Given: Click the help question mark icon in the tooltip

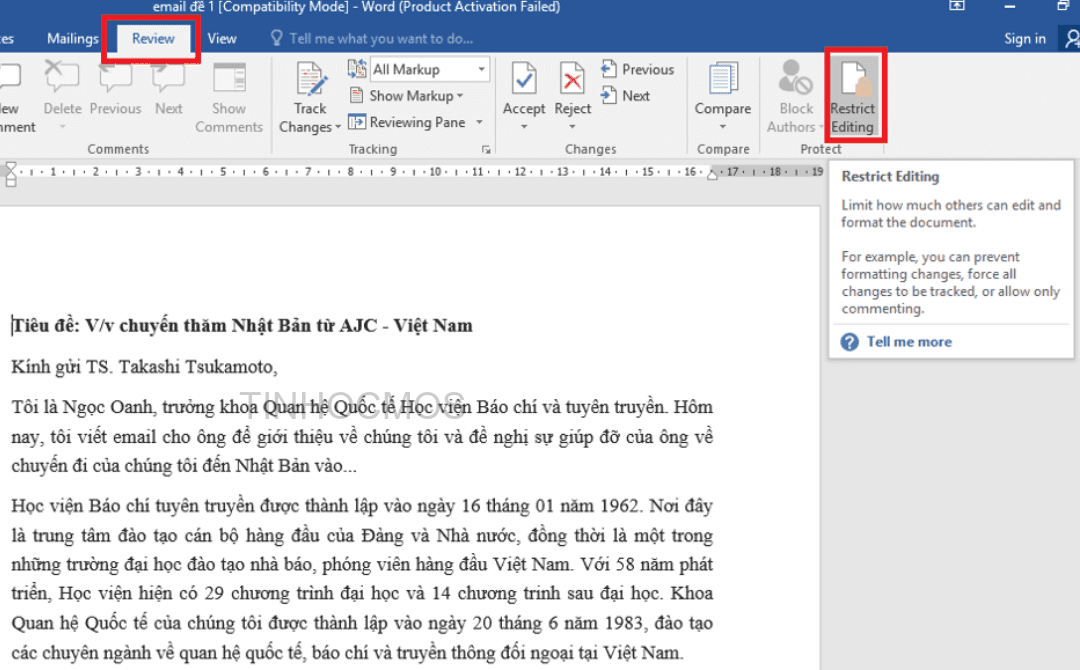Looking at the screenshot, I should (850, 342).
